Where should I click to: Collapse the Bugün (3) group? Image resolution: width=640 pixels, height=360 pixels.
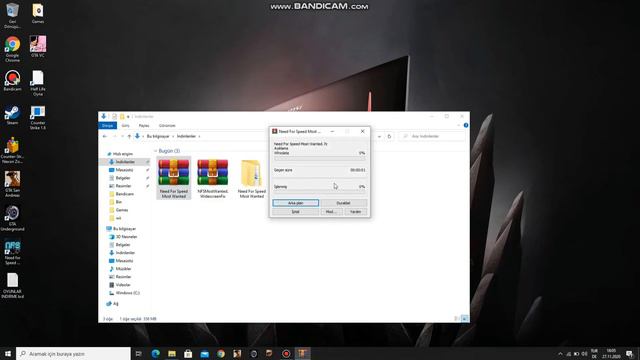(156, 151)
